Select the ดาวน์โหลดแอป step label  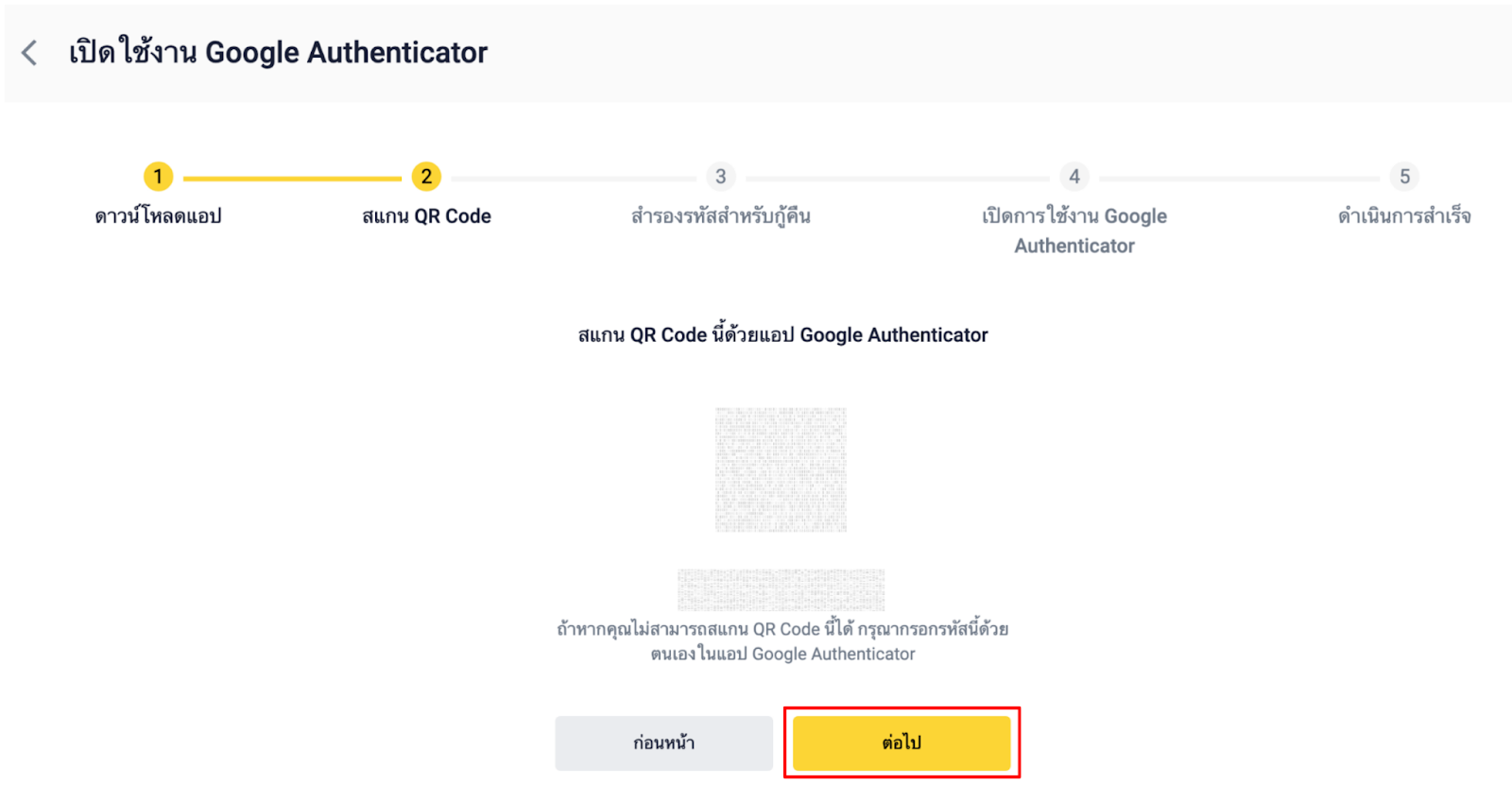pyautogui.click(x=158, y=216)
